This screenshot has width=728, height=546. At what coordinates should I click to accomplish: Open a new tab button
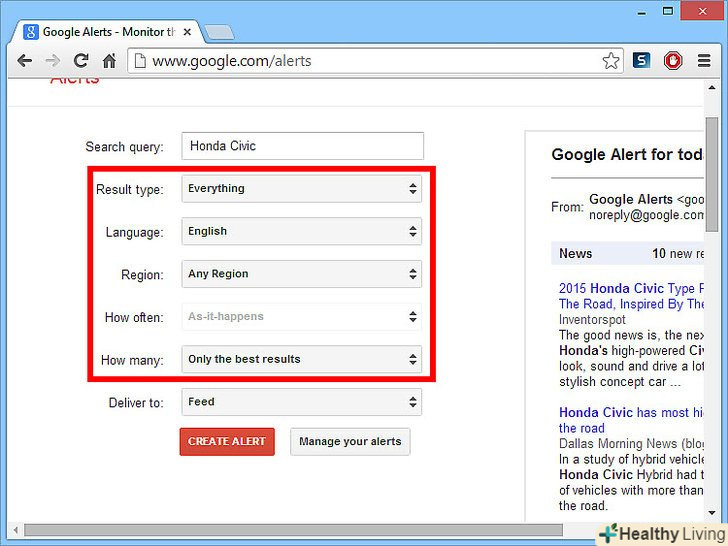tap(219, 32)
